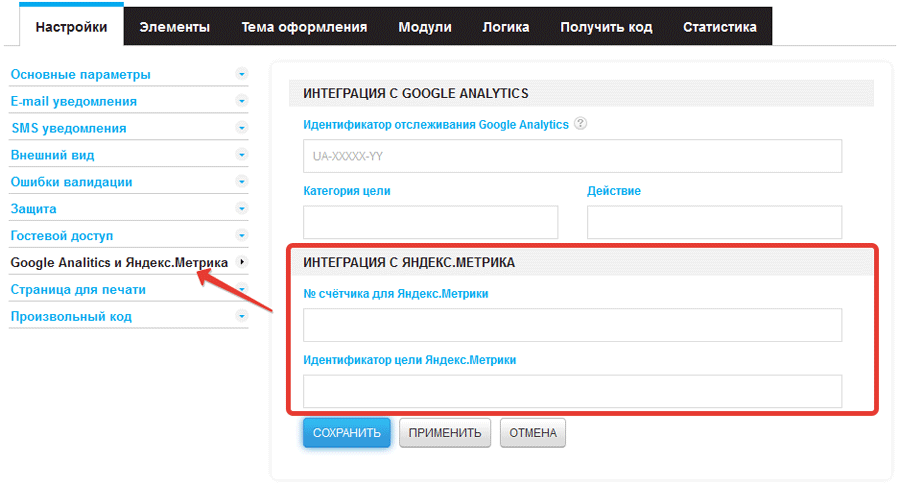
Task: Click help icon next to Google Analytics identifier
Action: click(x=580, y=125)
